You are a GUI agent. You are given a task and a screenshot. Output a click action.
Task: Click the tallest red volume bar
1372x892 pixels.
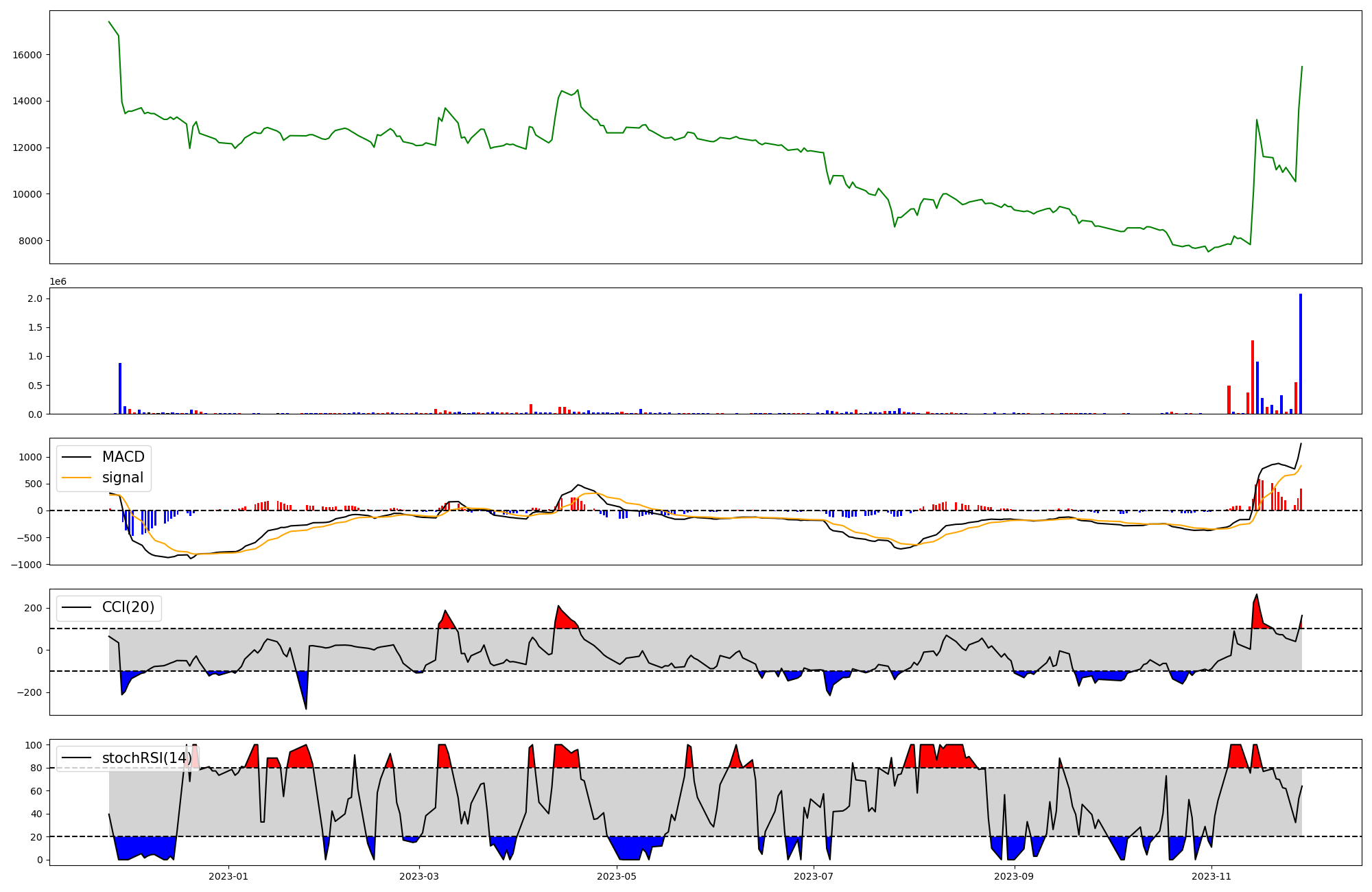[x=1253, y=377]
